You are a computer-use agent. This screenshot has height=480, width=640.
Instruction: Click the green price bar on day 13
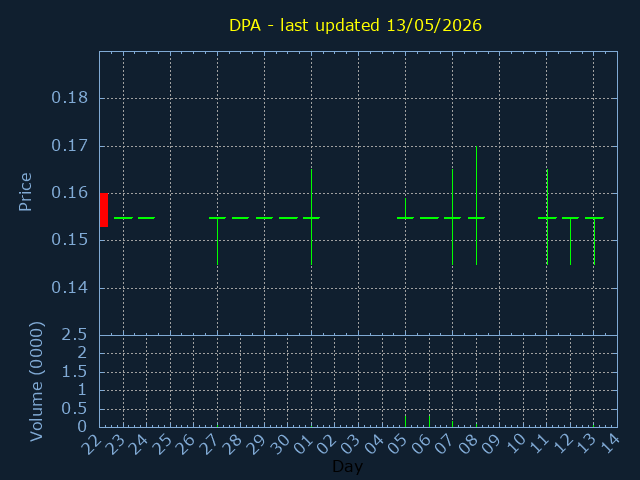coord(594,241)
